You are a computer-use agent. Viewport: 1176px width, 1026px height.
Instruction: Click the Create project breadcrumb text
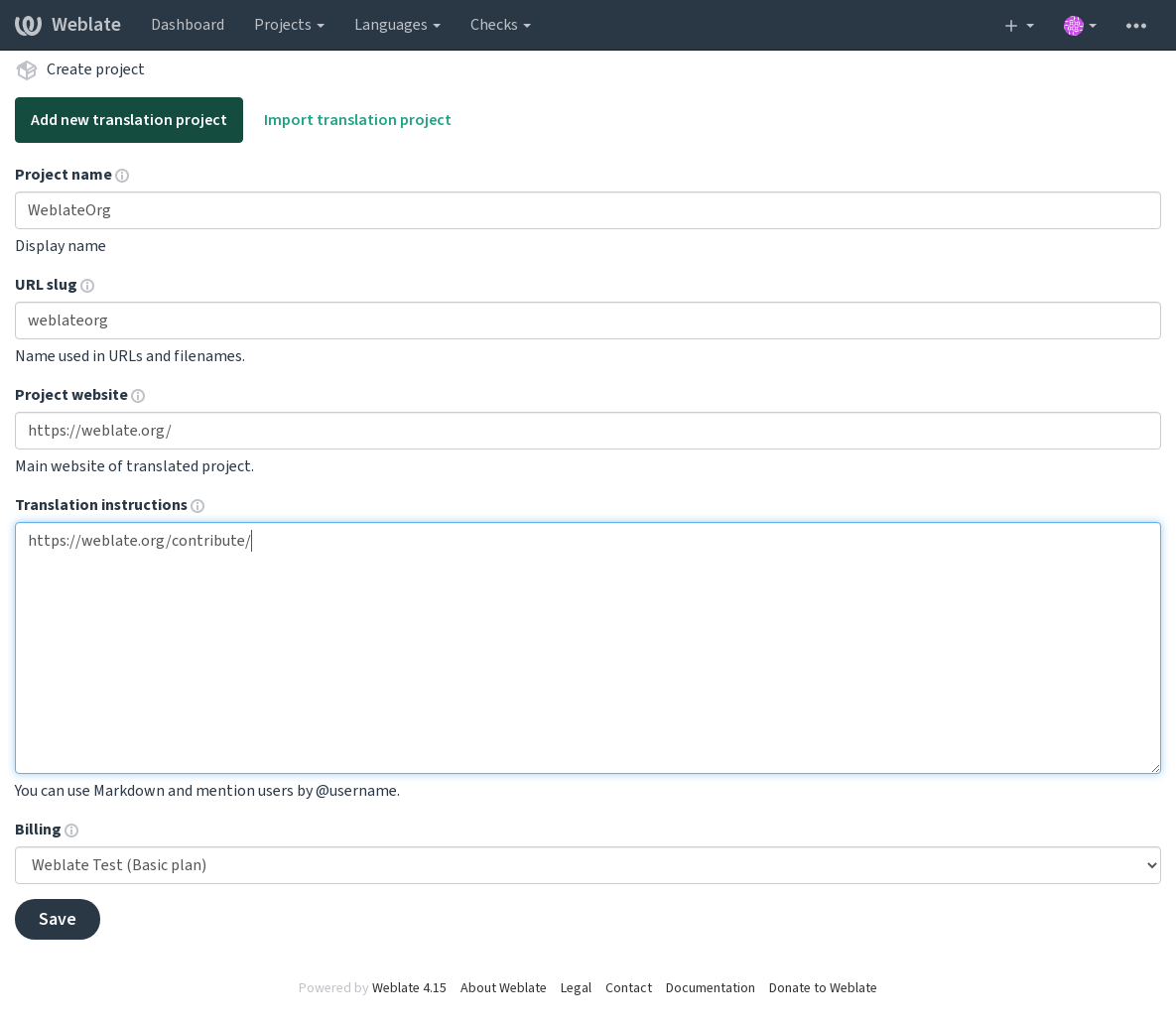pyautogui.click(x=95, y=69)
